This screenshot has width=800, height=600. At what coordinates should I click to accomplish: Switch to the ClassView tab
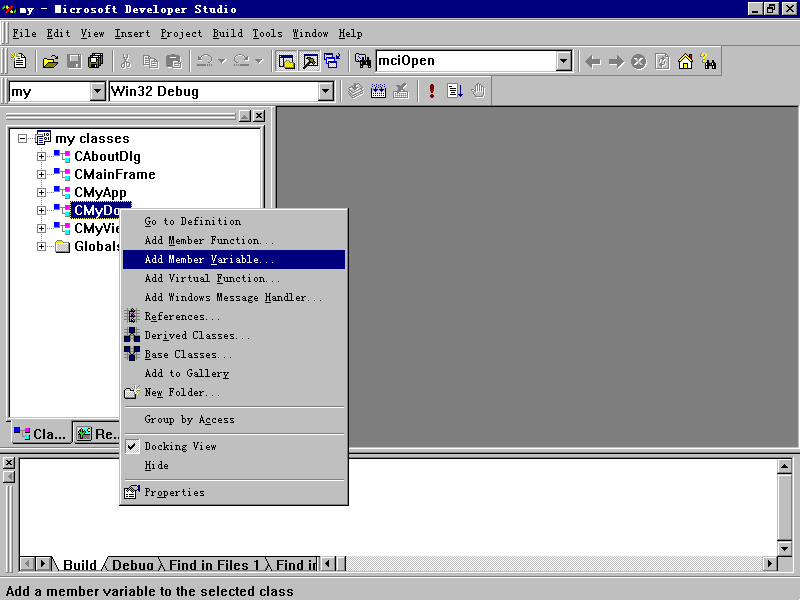pyautogui.click(x=41, y=434)
